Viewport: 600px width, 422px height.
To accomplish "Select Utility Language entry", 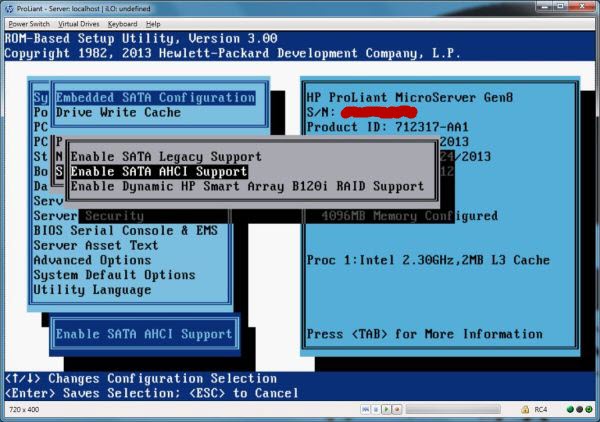I will pyautogui.click(x=92, y=290).
